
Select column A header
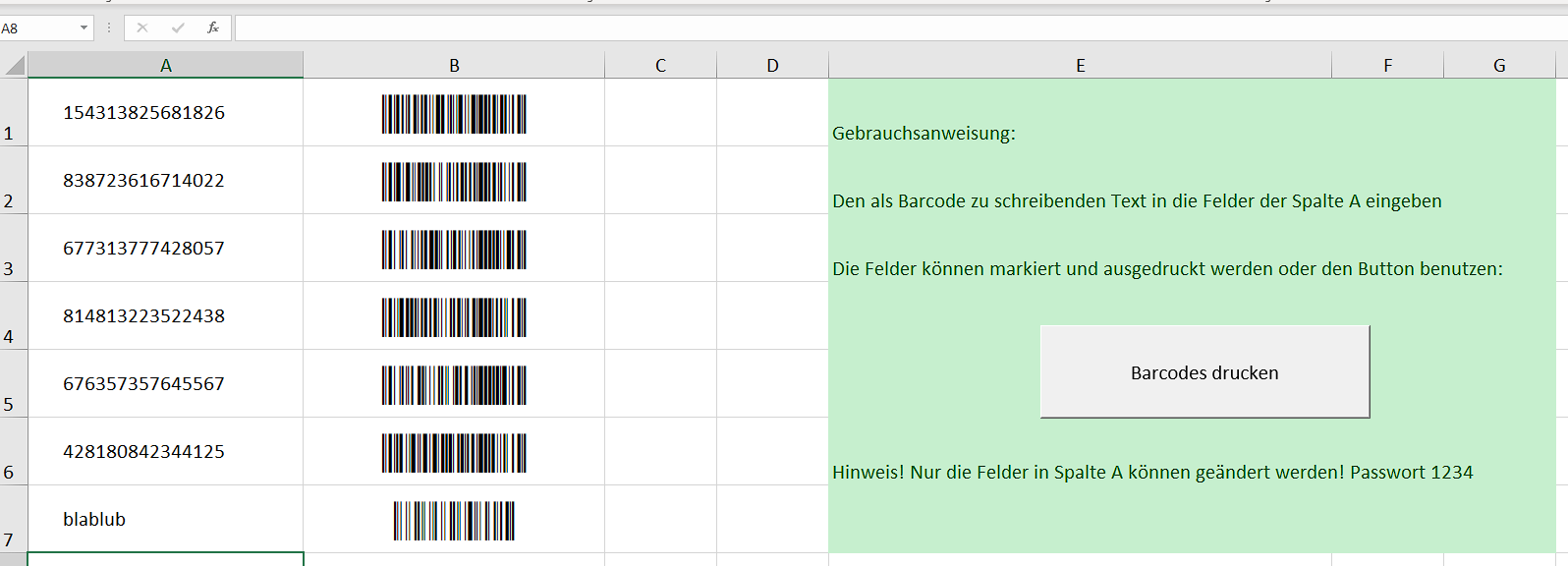[x=166, y=66]
